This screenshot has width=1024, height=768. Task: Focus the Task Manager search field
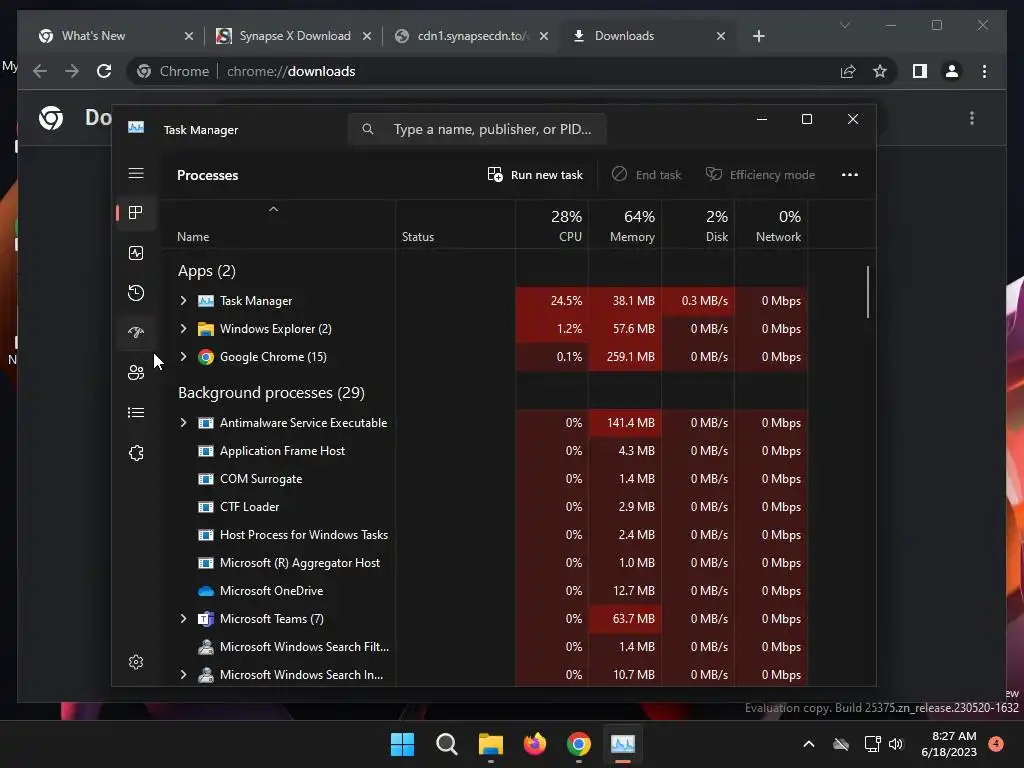[477, 129]
